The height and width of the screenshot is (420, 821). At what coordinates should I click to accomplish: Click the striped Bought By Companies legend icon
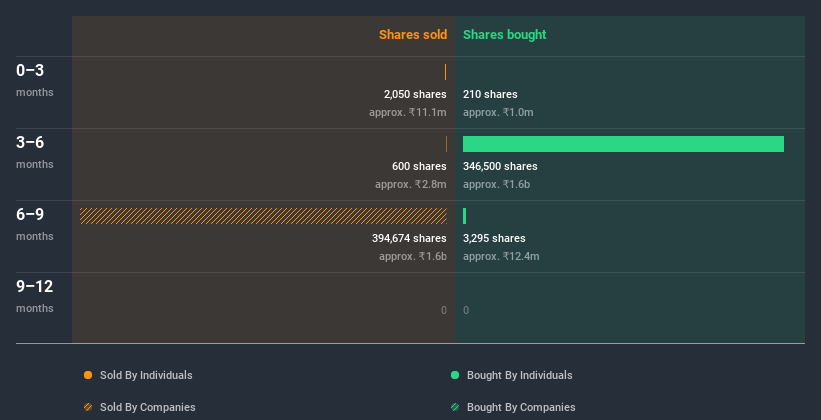(x=455, y=407)
